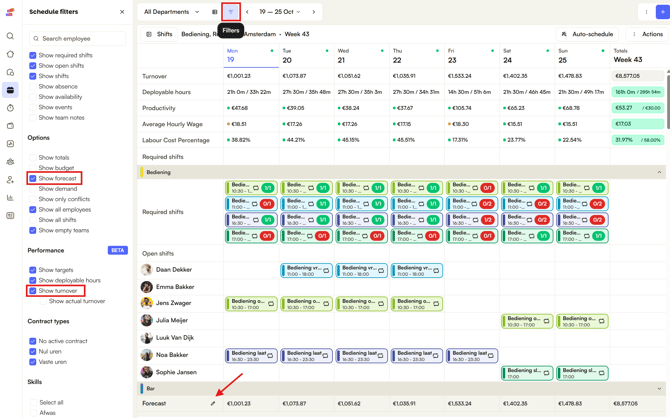Toggle Show required shifts checkbox
The image size is (670, 418).
pyautogui.click(x=32, y=55)
